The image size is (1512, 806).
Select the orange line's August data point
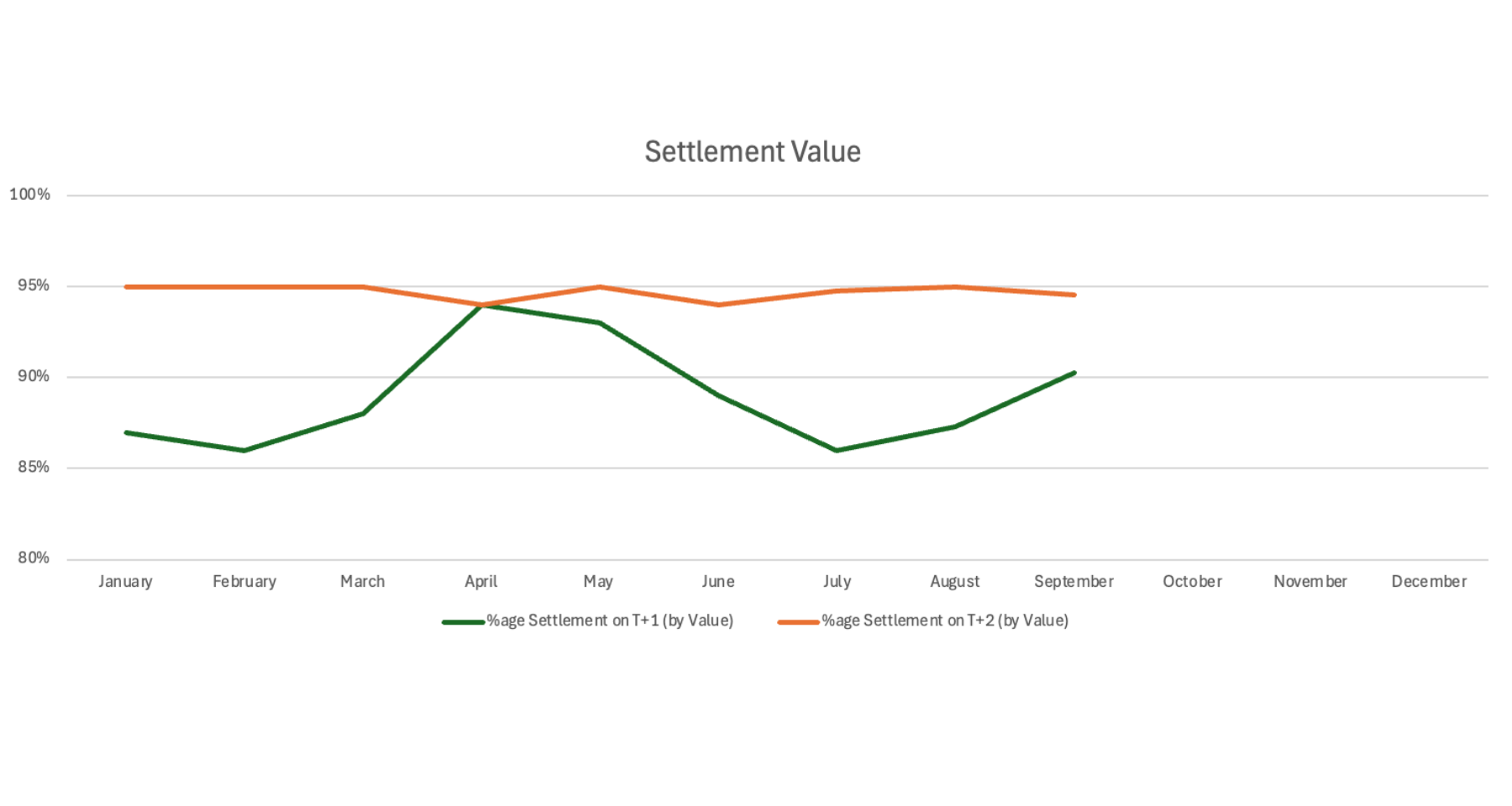pyautogui.click(x=955, y=287)
